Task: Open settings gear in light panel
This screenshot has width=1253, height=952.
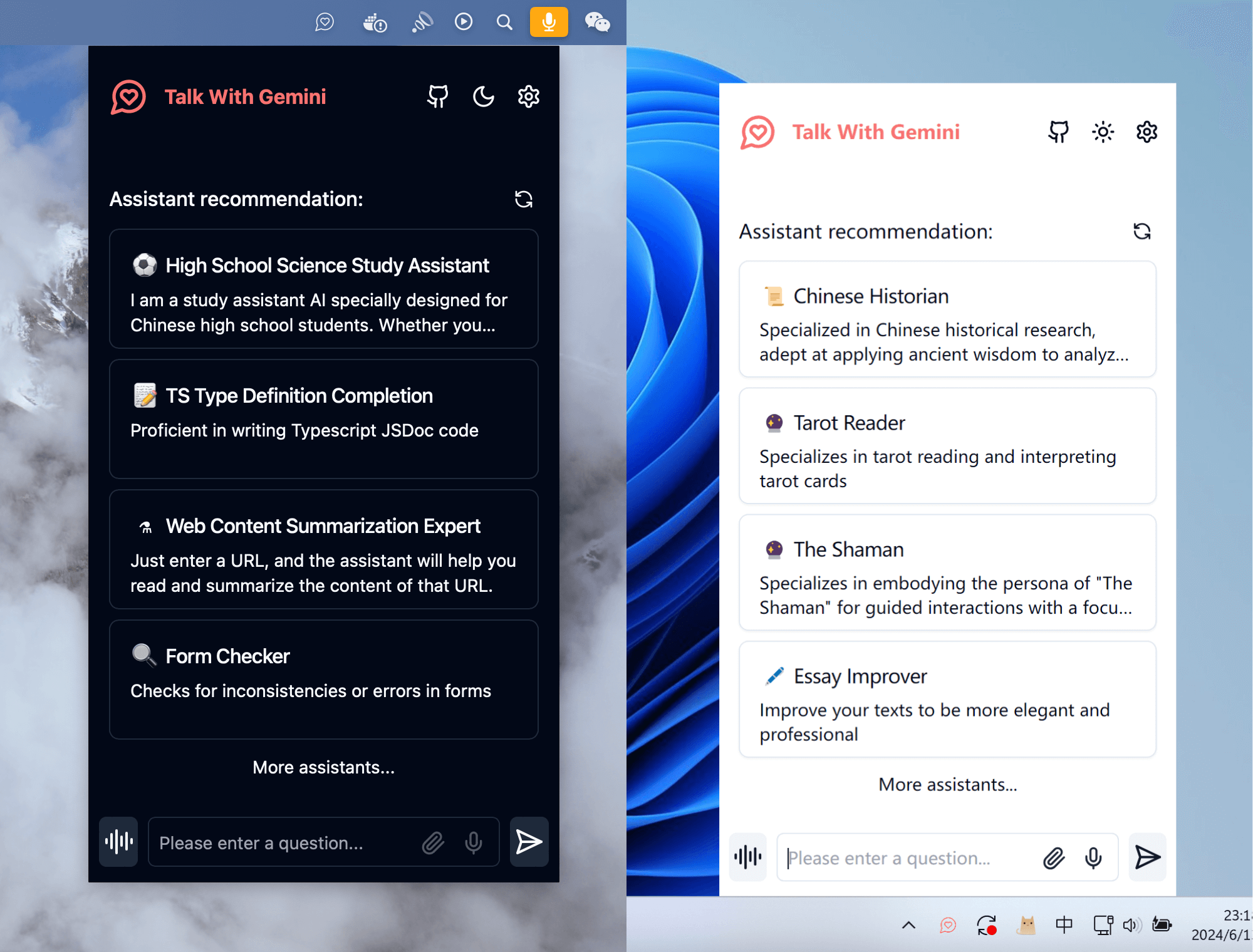Action: pos(1147,132)
